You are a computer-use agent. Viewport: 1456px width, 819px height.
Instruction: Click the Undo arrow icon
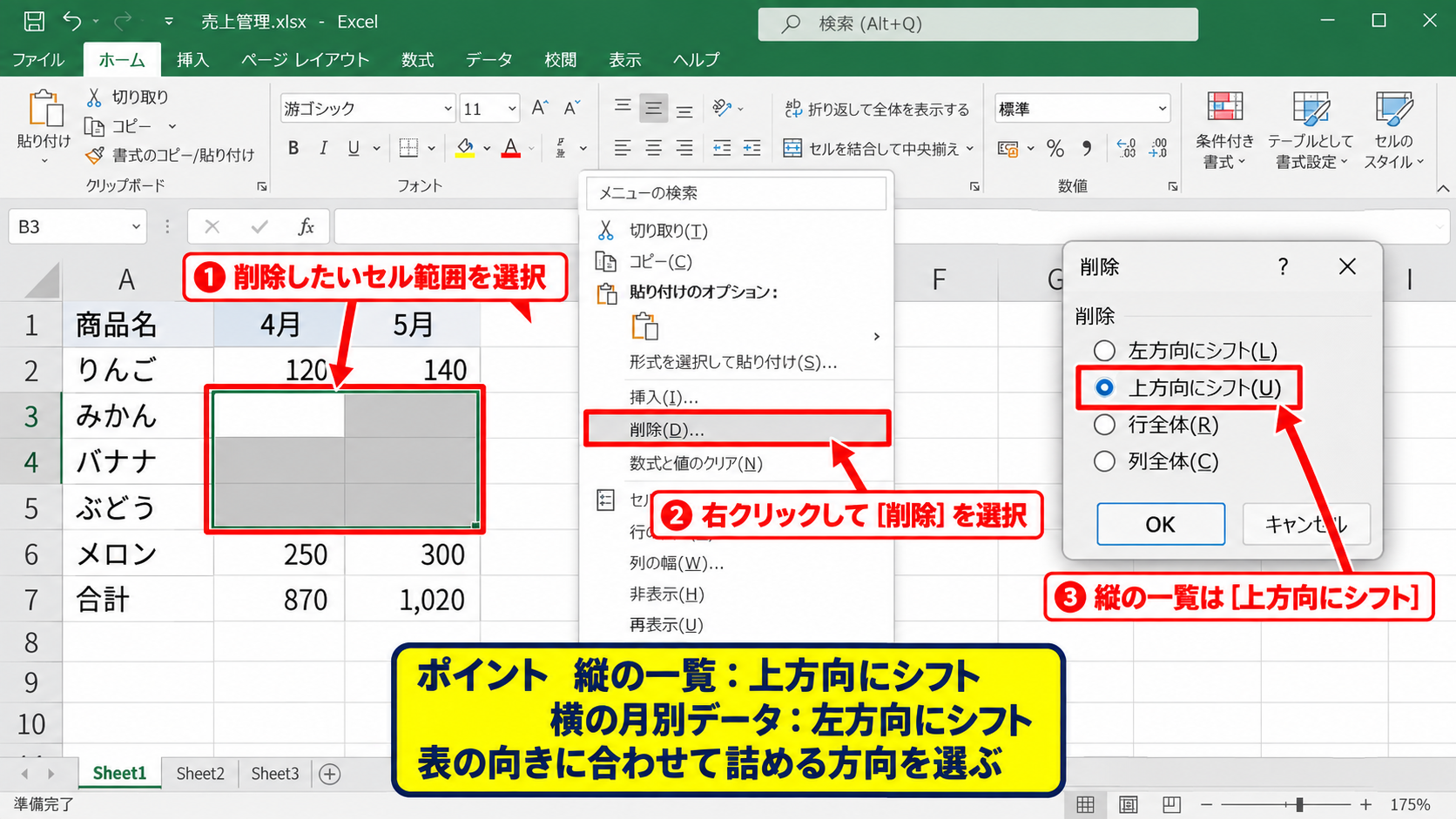pyautogui.click(x=72, y=21)
